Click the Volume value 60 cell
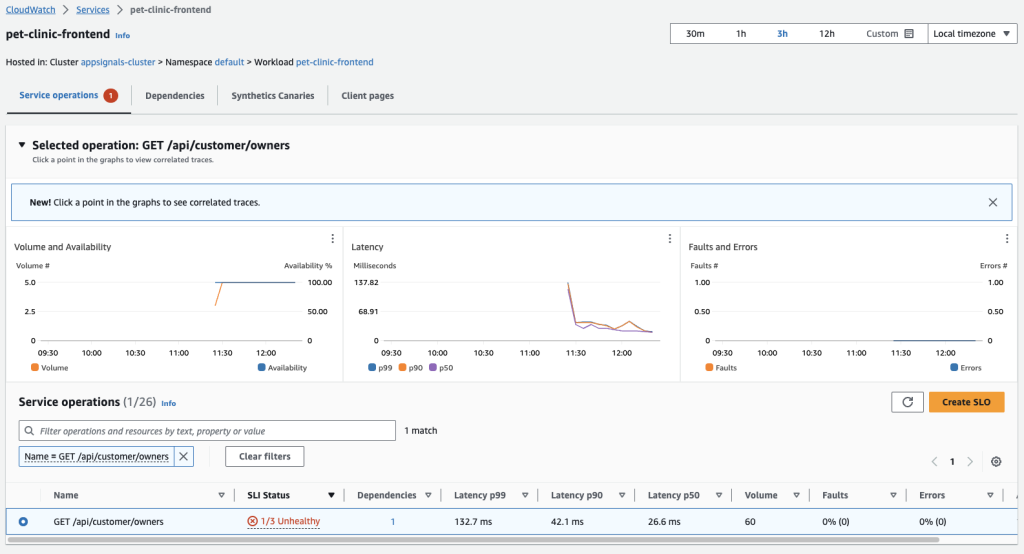 [x=750, y=521]
